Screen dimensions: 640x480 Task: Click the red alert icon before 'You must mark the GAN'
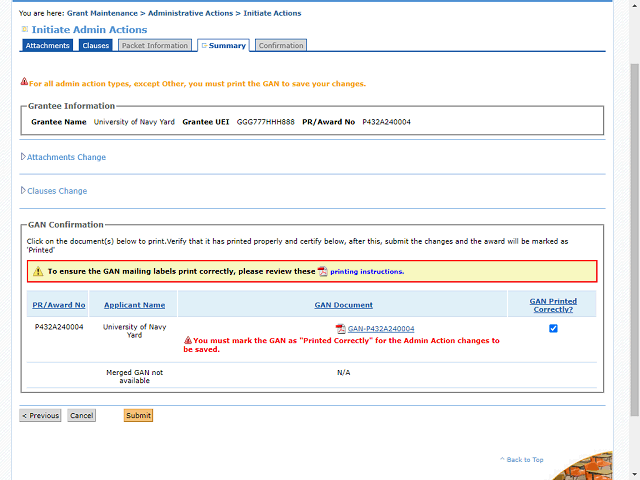(188, 340)
